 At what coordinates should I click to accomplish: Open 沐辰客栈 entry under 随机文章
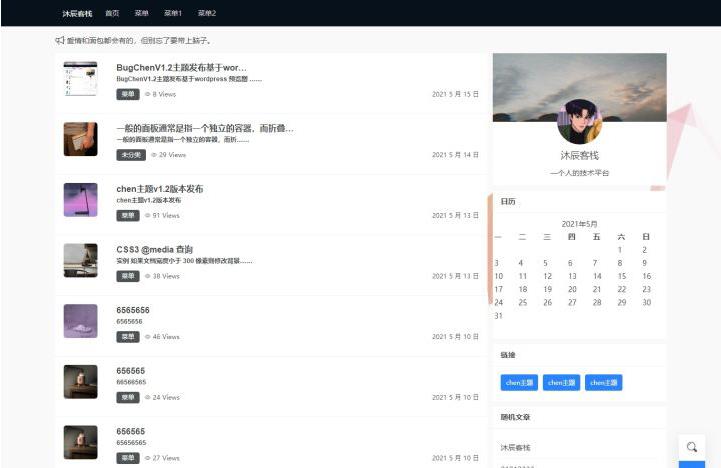pos(515,447)
